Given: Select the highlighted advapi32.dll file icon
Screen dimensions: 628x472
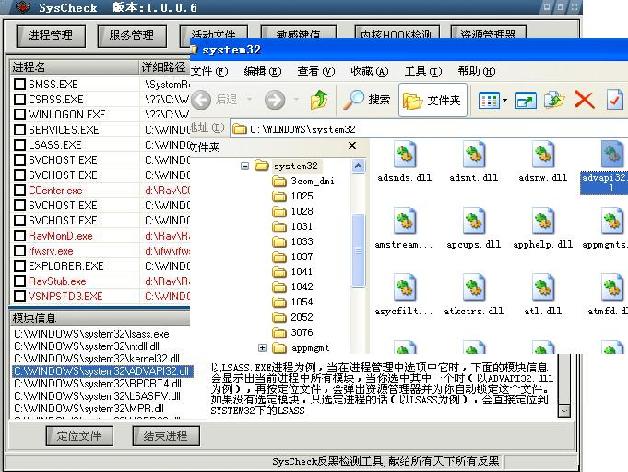Looking at the screenshot, I should point(612,154).
